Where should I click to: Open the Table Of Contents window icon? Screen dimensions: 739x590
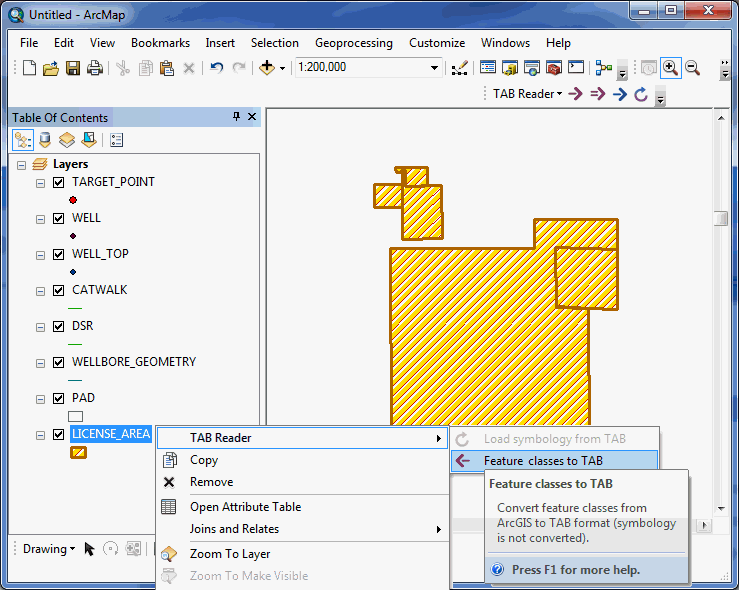tap(488, 68)
